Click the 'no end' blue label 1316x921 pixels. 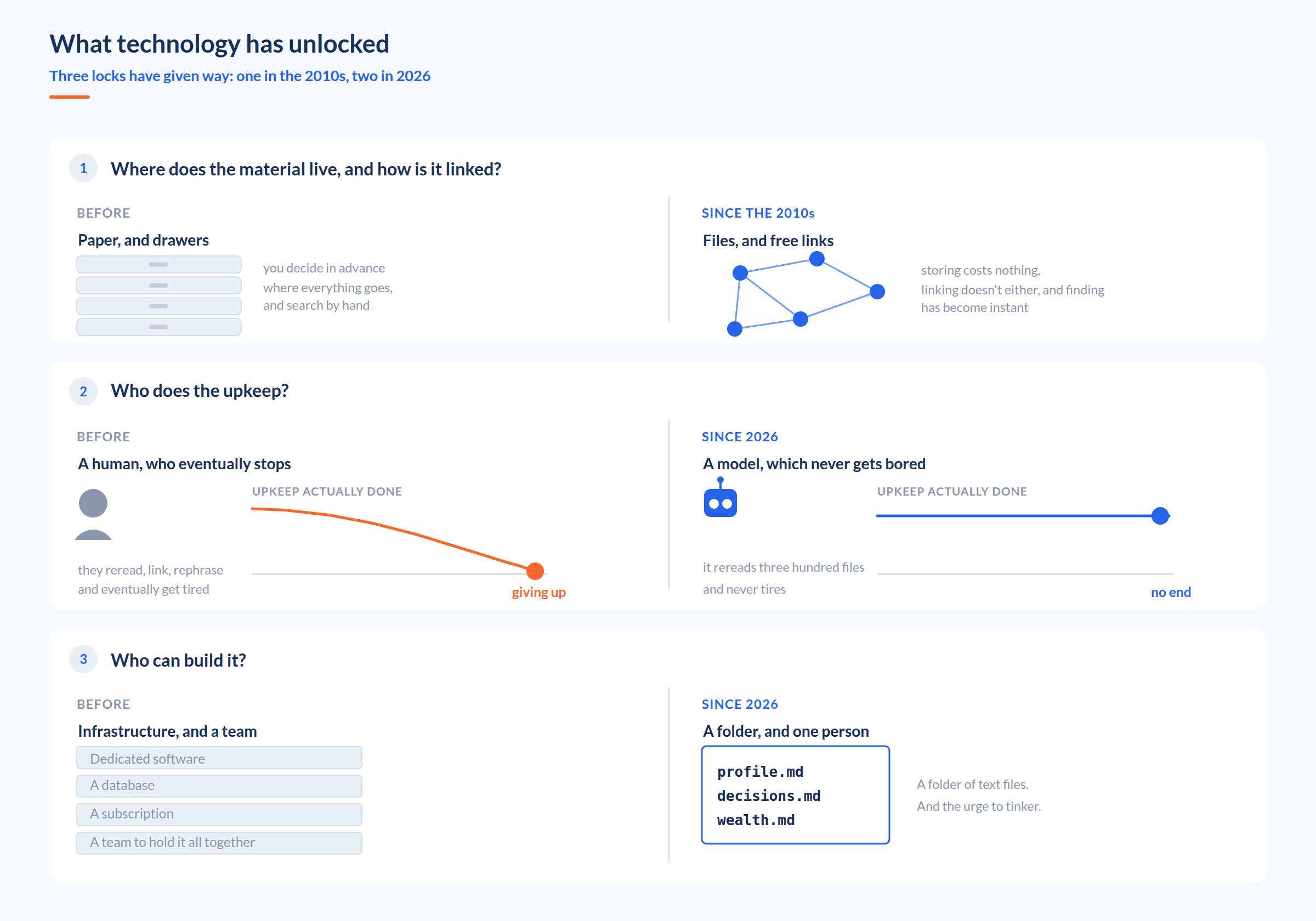pos(1170,592)
